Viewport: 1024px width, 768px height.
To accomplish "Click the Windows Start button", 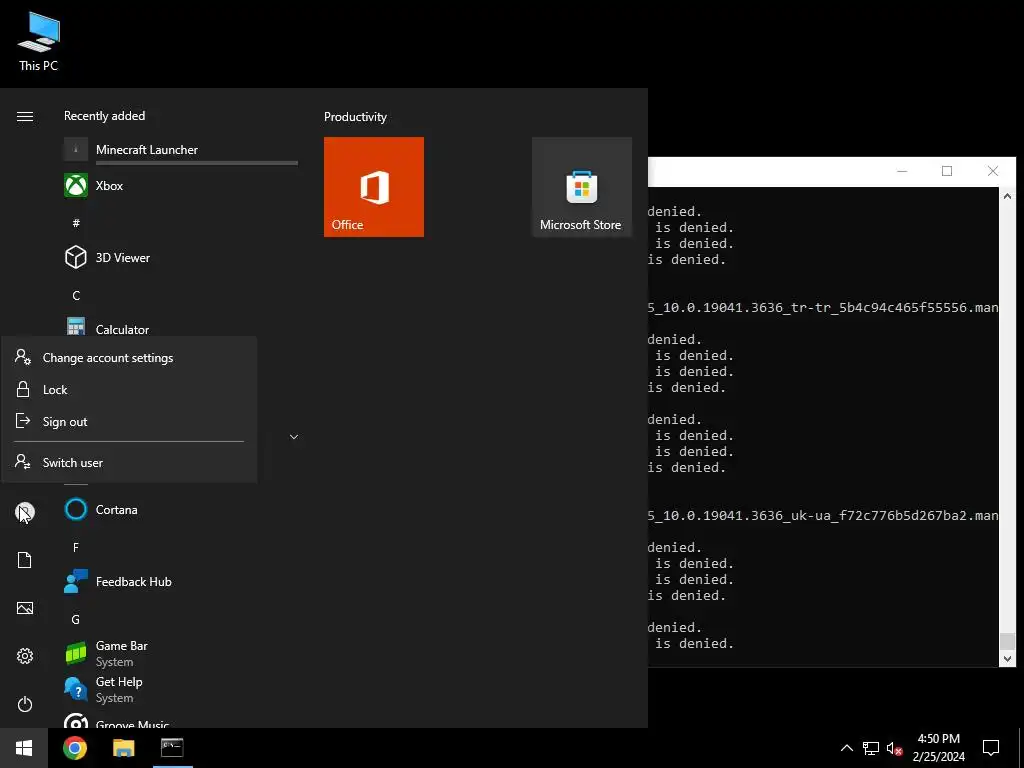I will tap(24, 748).
